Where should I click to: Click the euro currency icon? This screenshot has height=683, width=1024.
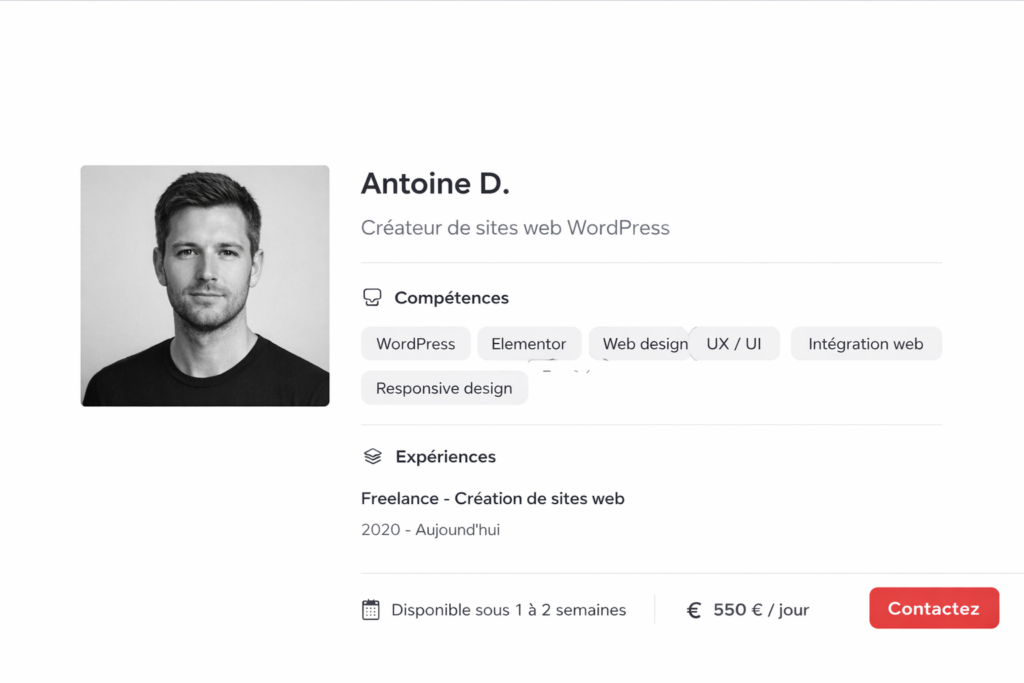(x=694, y=610)
